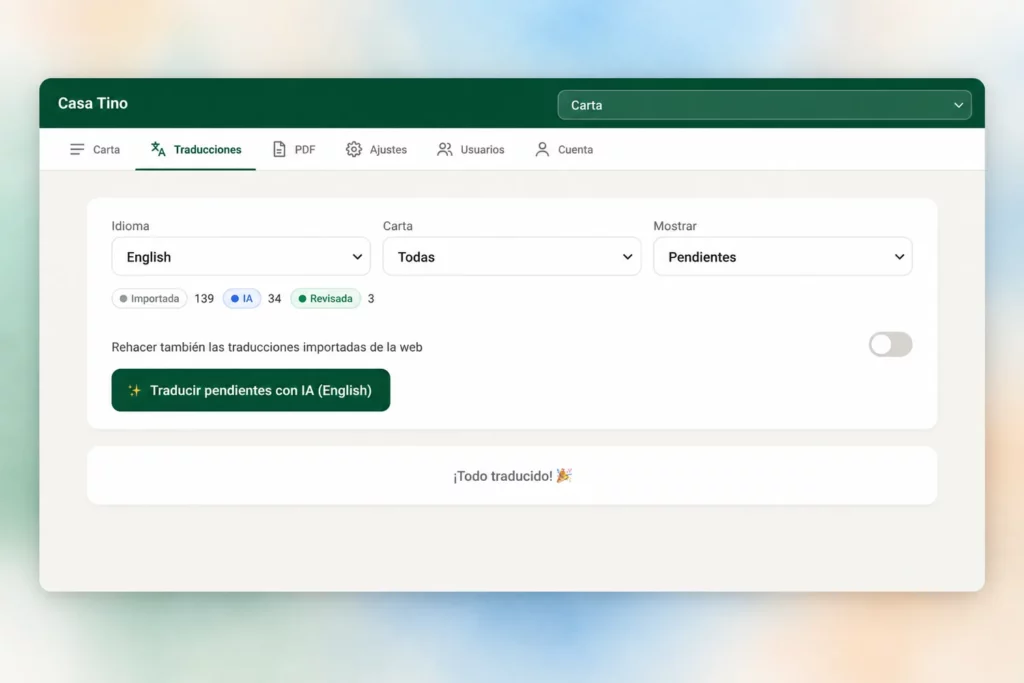Click the PDF document icon

pos(279,150)
